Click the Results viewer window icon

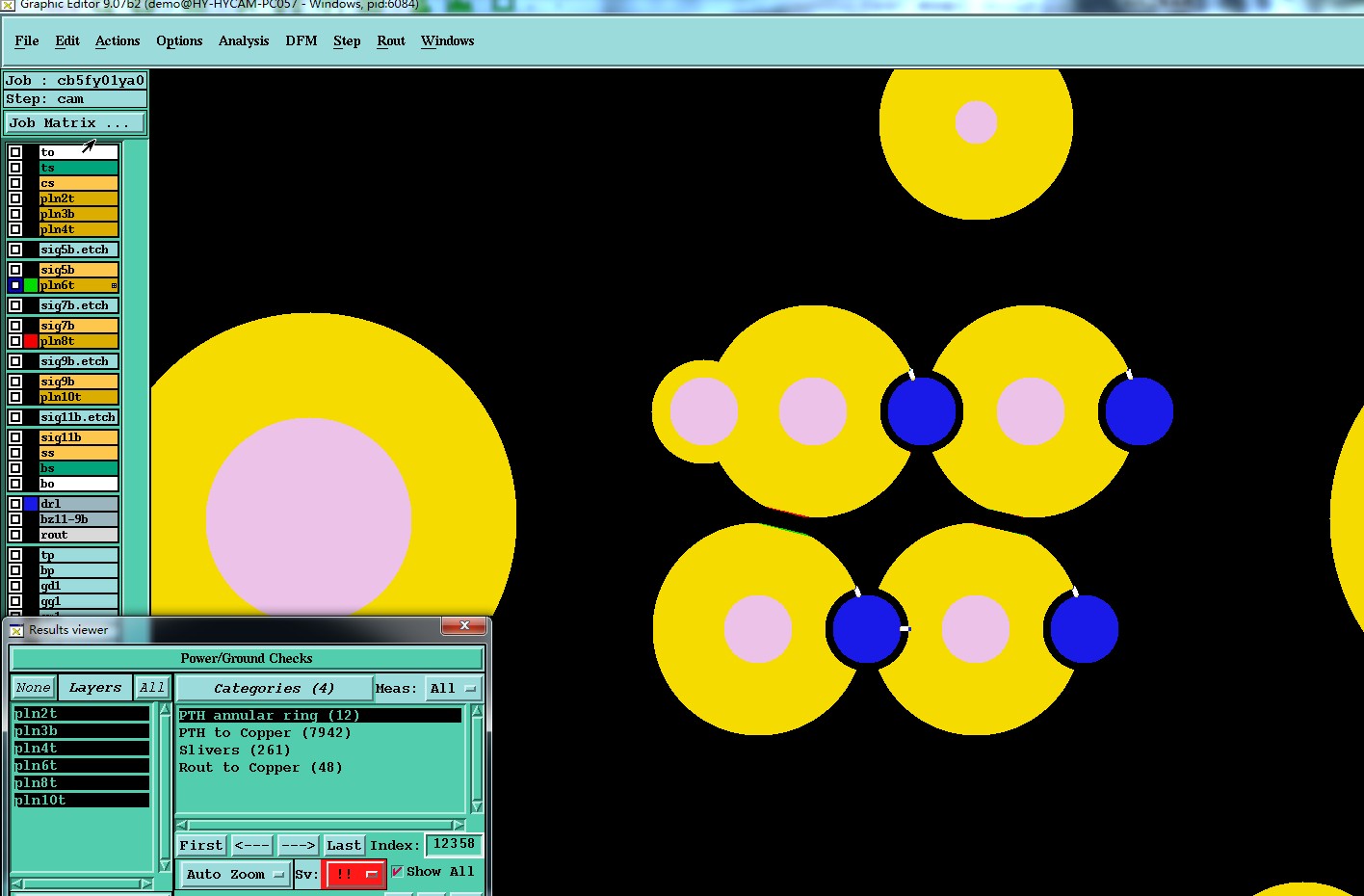point(16,630)
